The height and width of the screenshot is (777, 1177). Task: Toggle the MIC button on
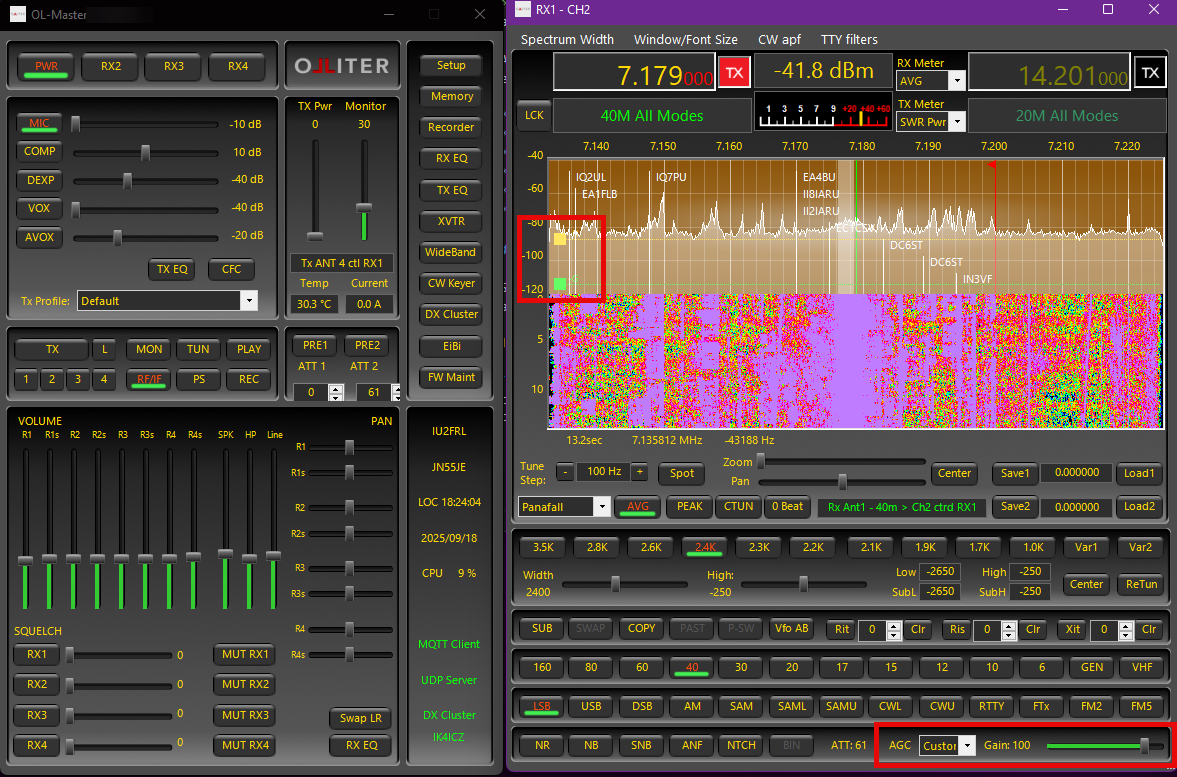[39, 124]
